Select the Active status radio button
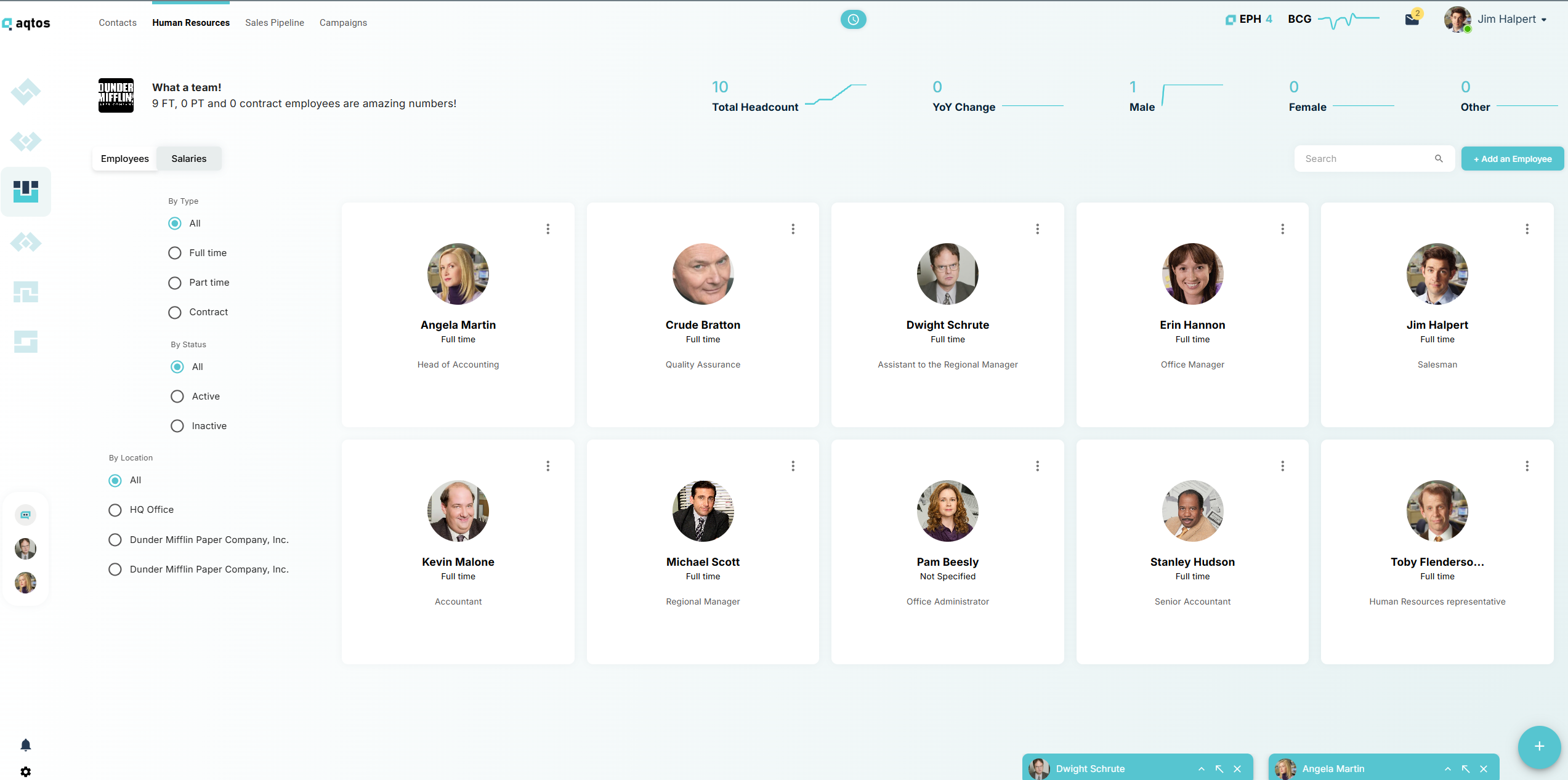This screenshot has width=1568, height=780. point(177,396)
